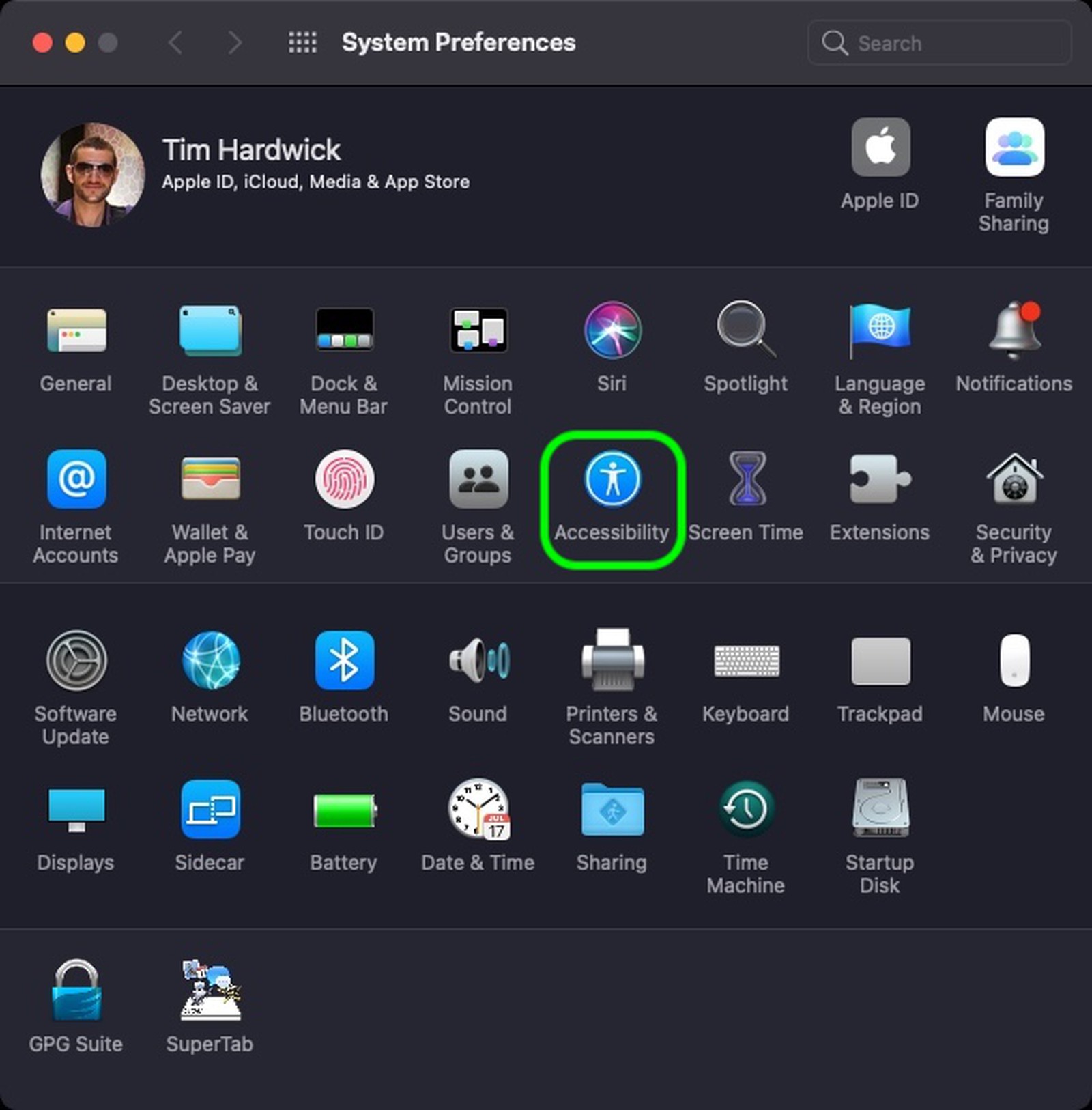Open Screen Time settings
Image resolution: width=1092 pixels, height=1110 pixels.
(746, 479)
